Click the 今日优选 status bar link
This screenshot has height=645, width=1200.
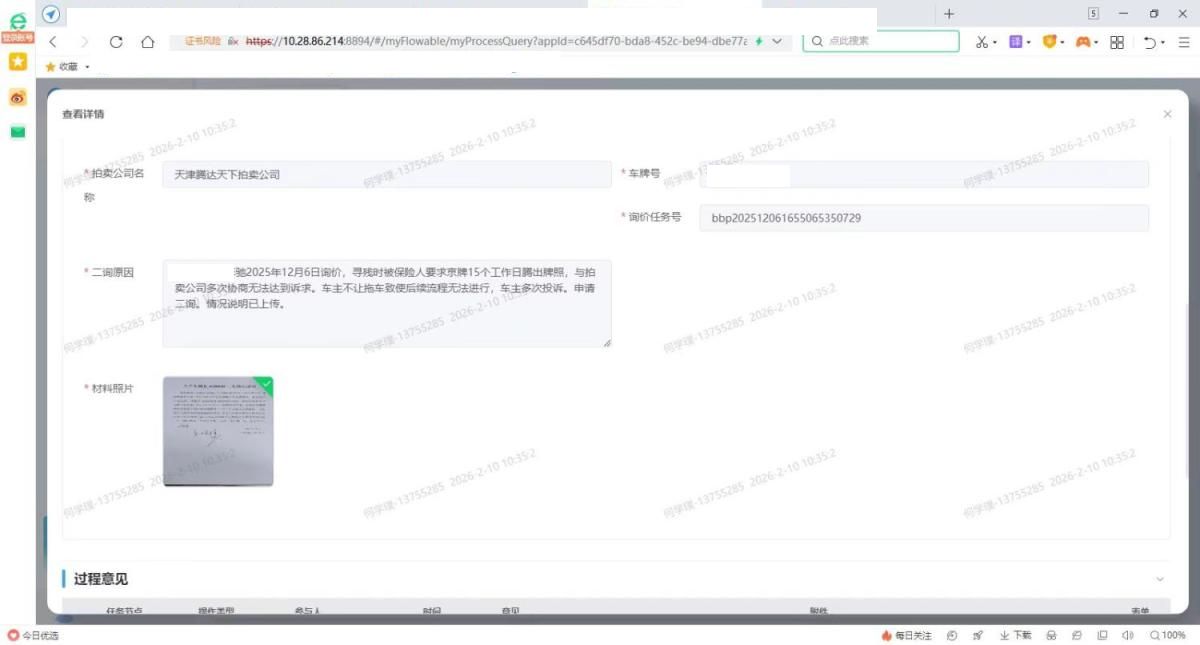click(x=34, y=635)
